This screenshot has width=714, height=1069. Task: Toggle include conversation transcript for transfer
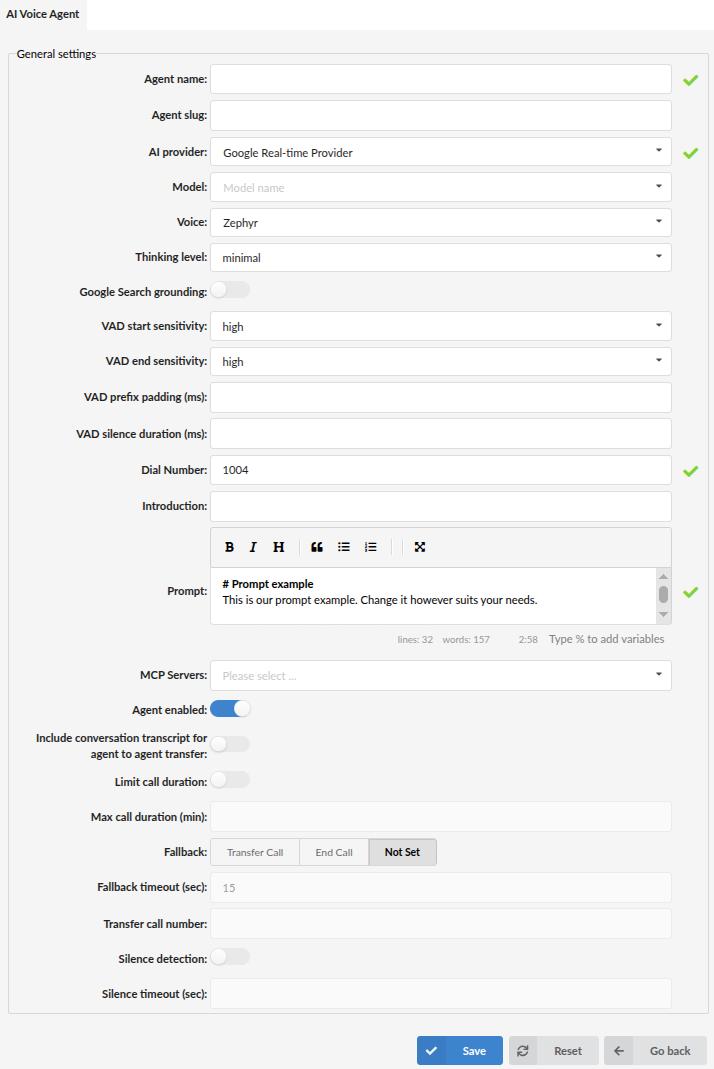230,744
